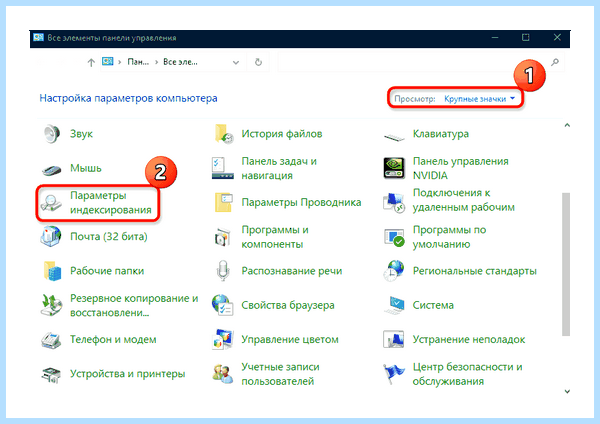600x424 pixels.
Task: Open the Рабочие папки folder icon
Action: tap(52, 271)
